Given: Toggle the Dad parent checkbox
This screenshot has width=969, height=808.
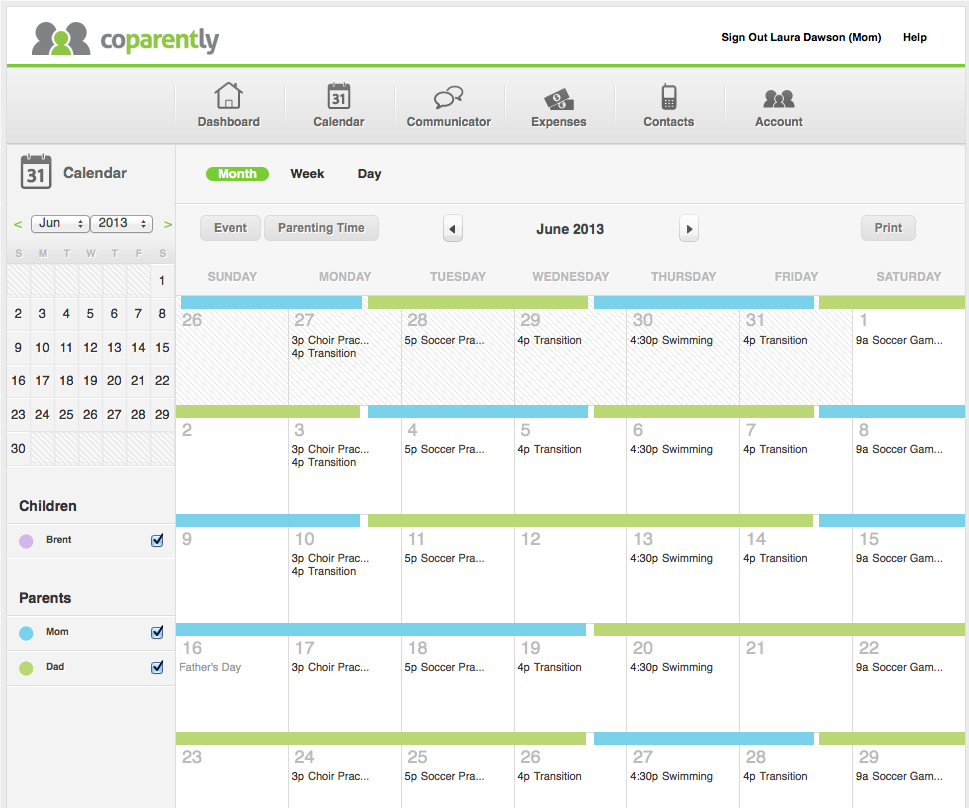Looking at the screenshot, I should pyautogui.click(x=157, y=667).
